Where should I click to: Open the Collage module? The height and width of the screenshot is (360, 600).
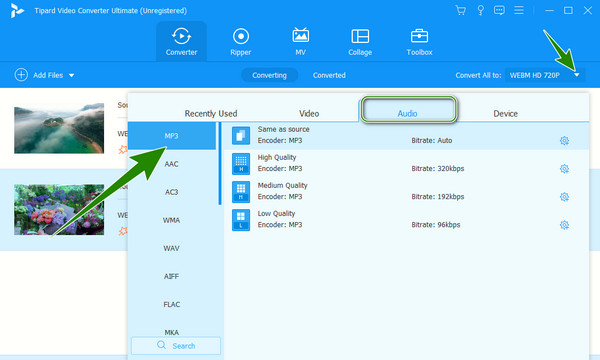pos(360,41)
